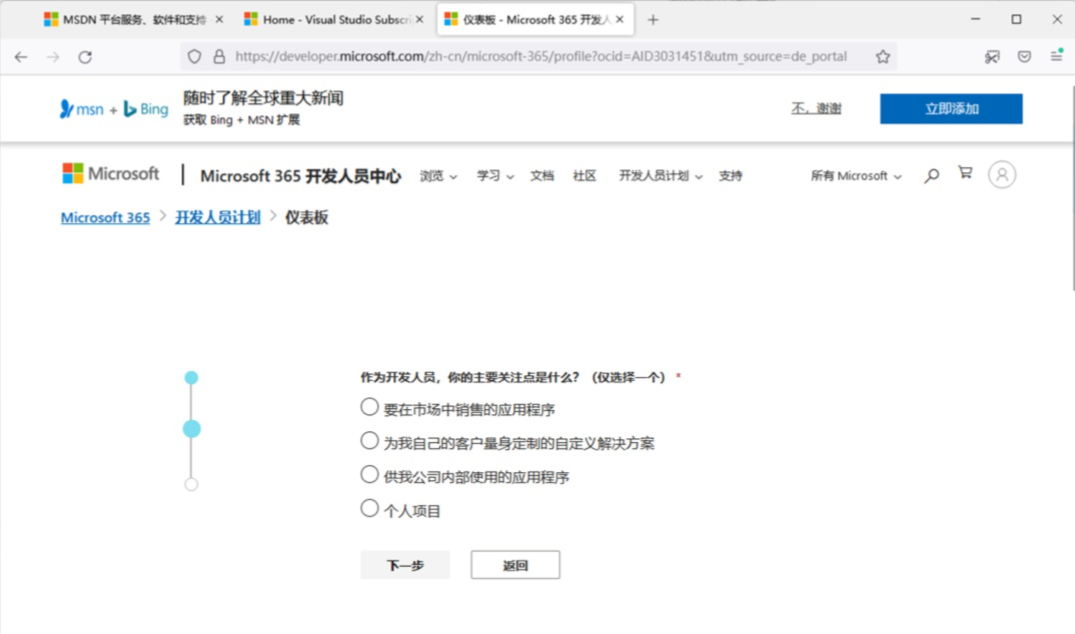This screenshot has width=1075, height=634.
Task: Go back to the previous page
Action: 21,57
